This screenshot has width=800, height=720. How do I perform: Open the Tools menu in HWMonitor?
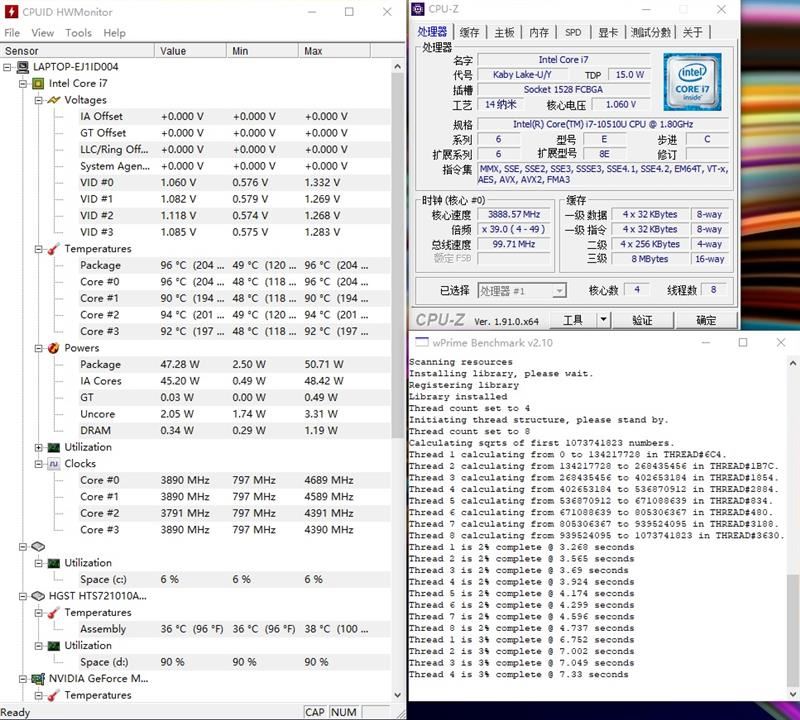(x=79, y=33)
